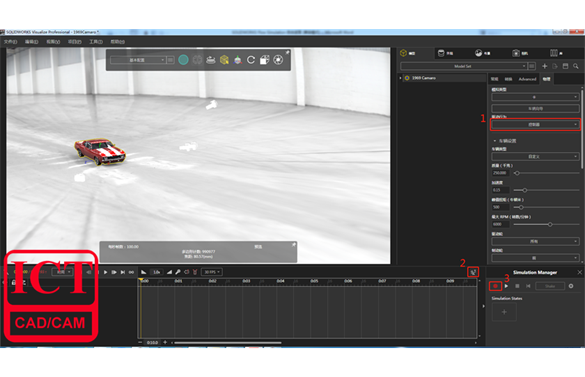
Task: Open the first dropdown under the physics tab
Action: (x=535, y=97)
